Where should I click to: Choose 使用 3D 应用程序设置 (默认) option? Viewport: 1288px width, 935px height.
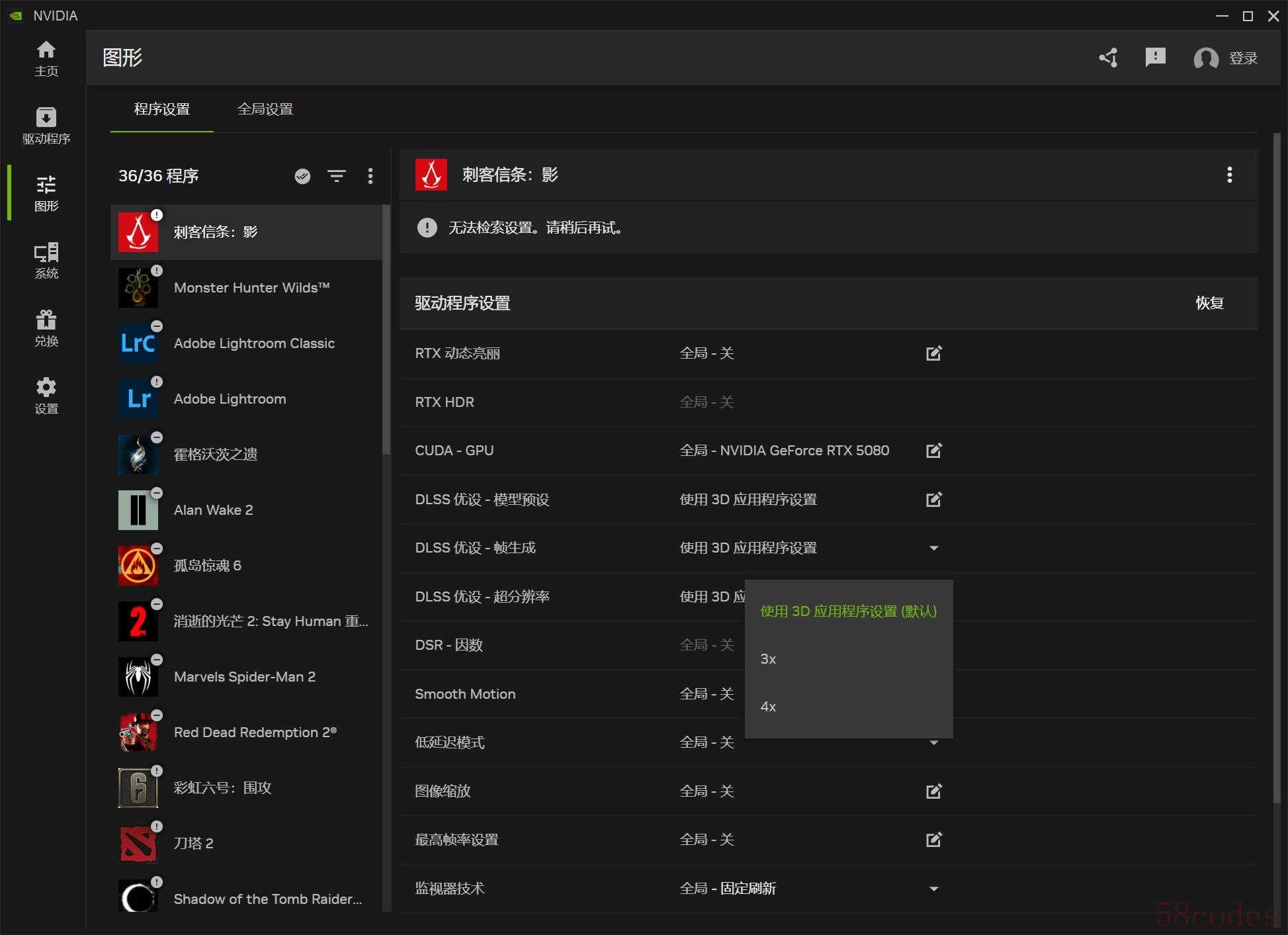[x=848, y=611]
